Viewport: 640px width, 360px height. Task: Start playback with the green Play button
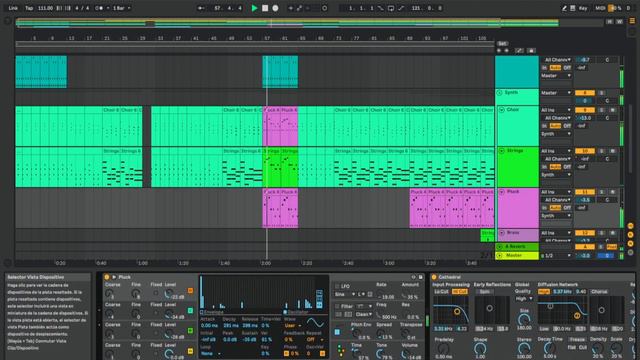(x=254, y=8)
